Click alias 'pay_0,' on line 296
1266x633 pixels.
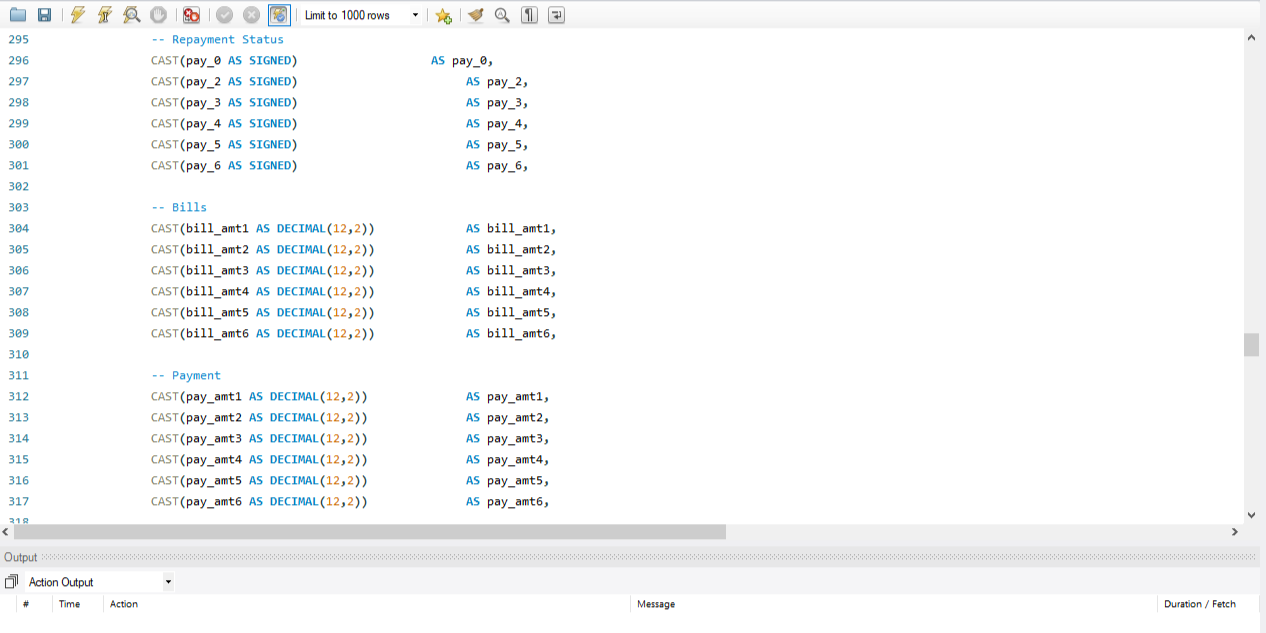tap(473, 61)
